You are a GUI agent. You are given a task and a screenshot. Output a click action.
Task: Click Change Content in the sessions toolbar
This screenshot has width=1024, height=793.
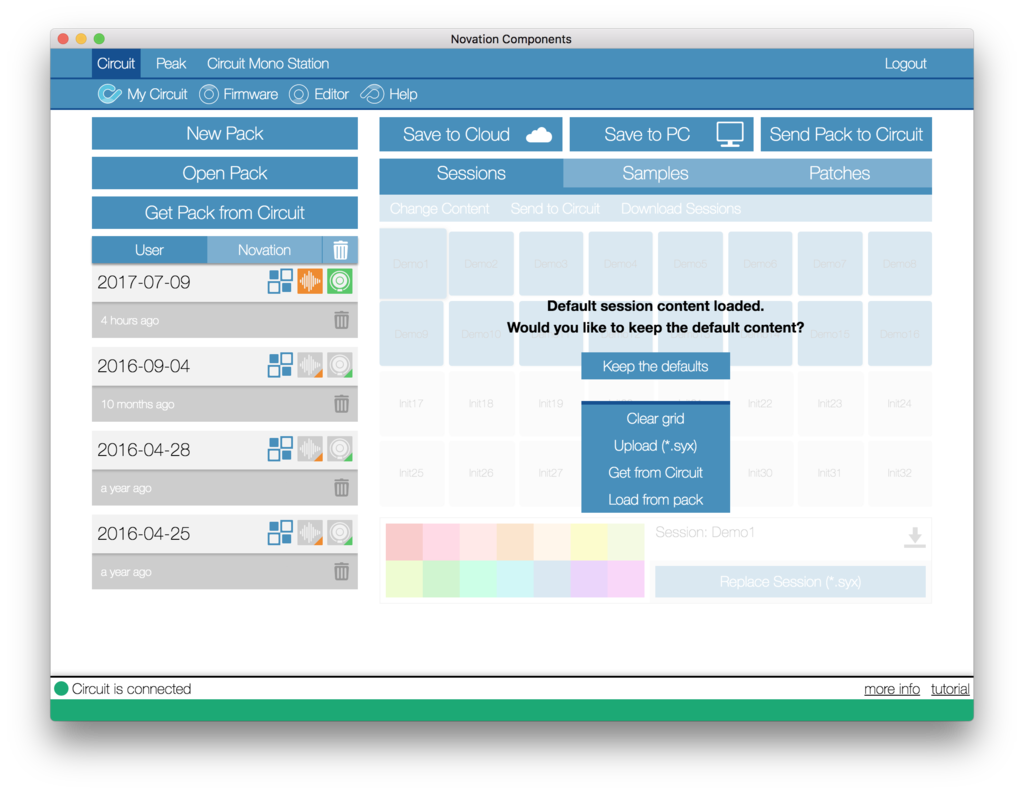tap(440, 209)
